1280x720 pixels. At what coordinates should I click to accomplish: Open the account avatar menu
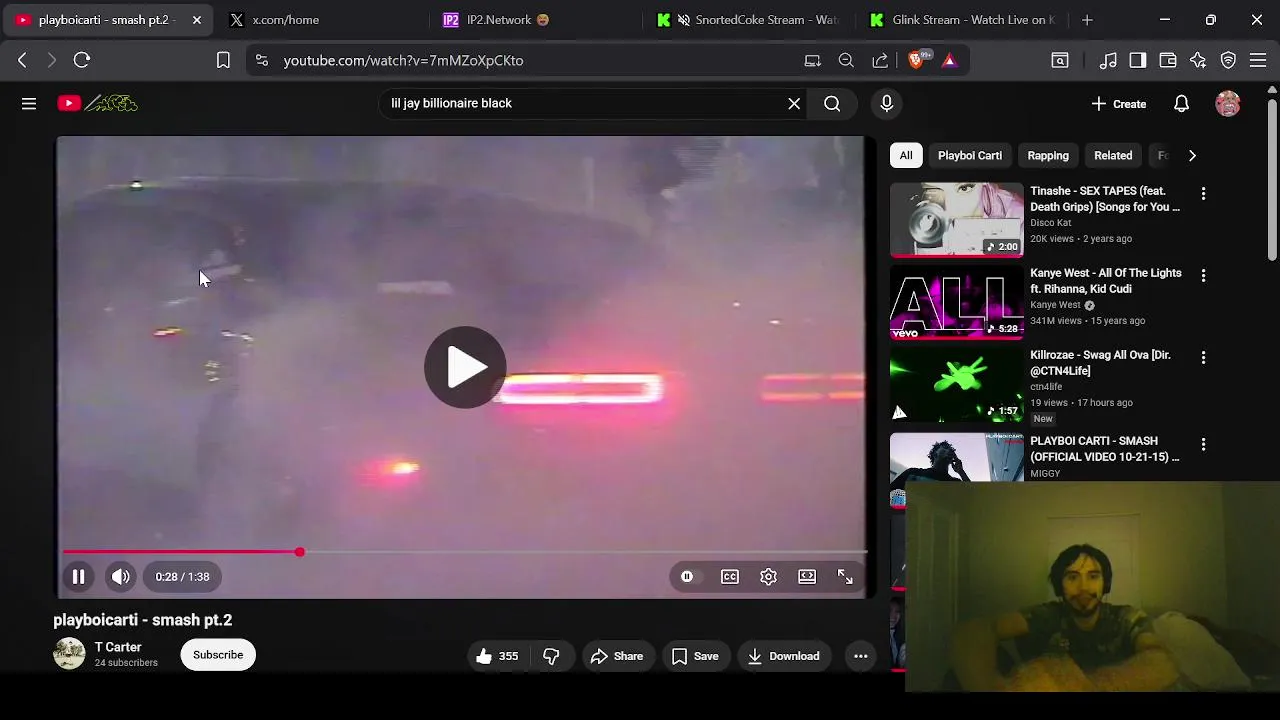[1228, 104]
